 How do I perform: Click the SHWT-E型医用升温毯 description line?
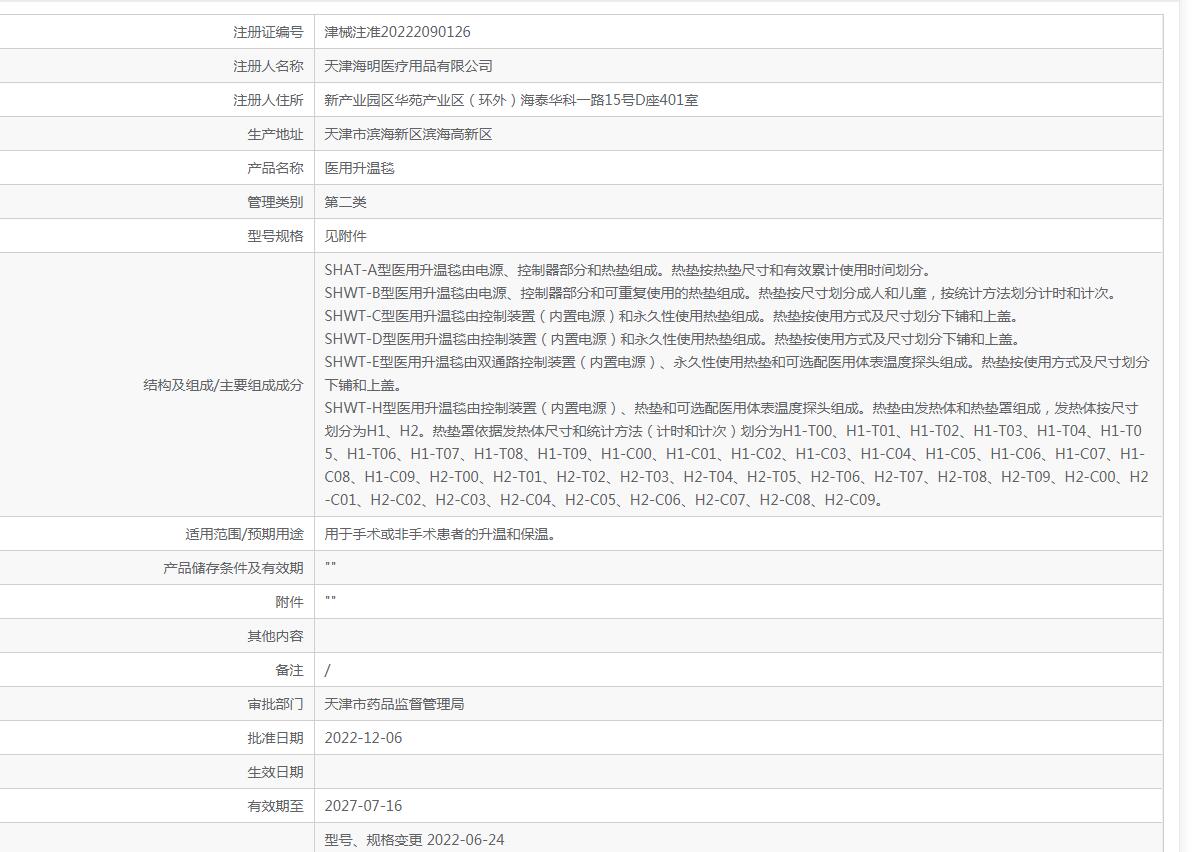tap(737, 373)
